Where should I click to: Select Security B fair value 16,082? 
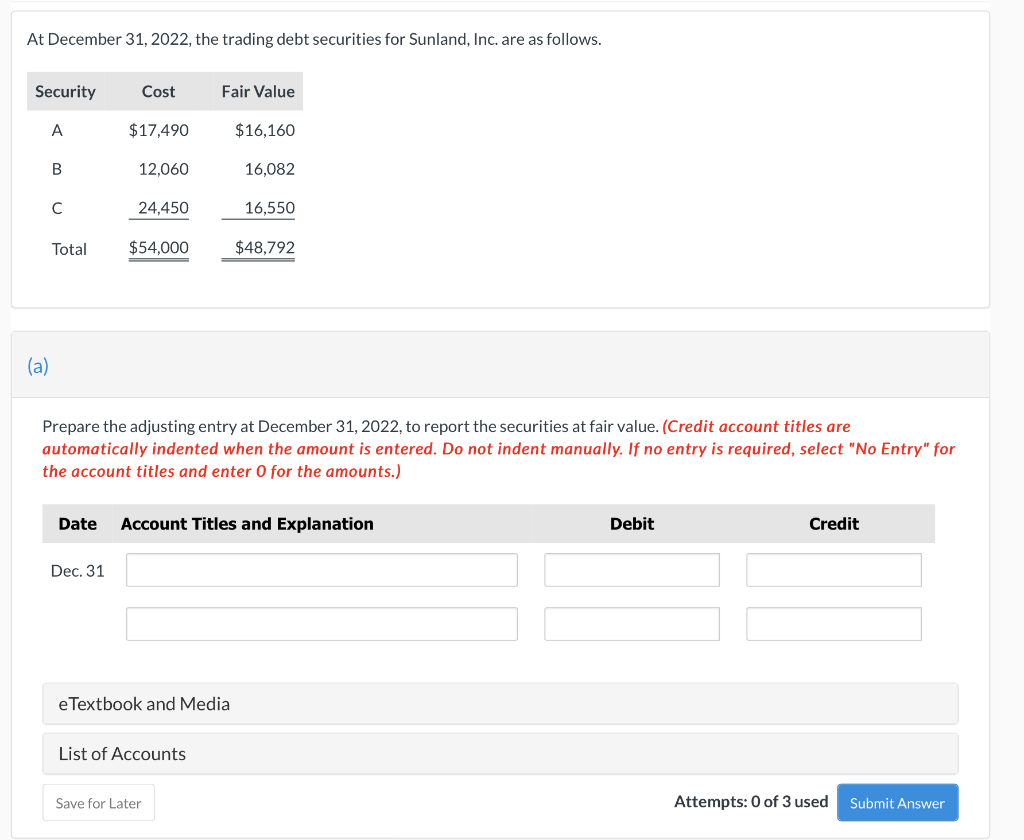click(270, 169)
